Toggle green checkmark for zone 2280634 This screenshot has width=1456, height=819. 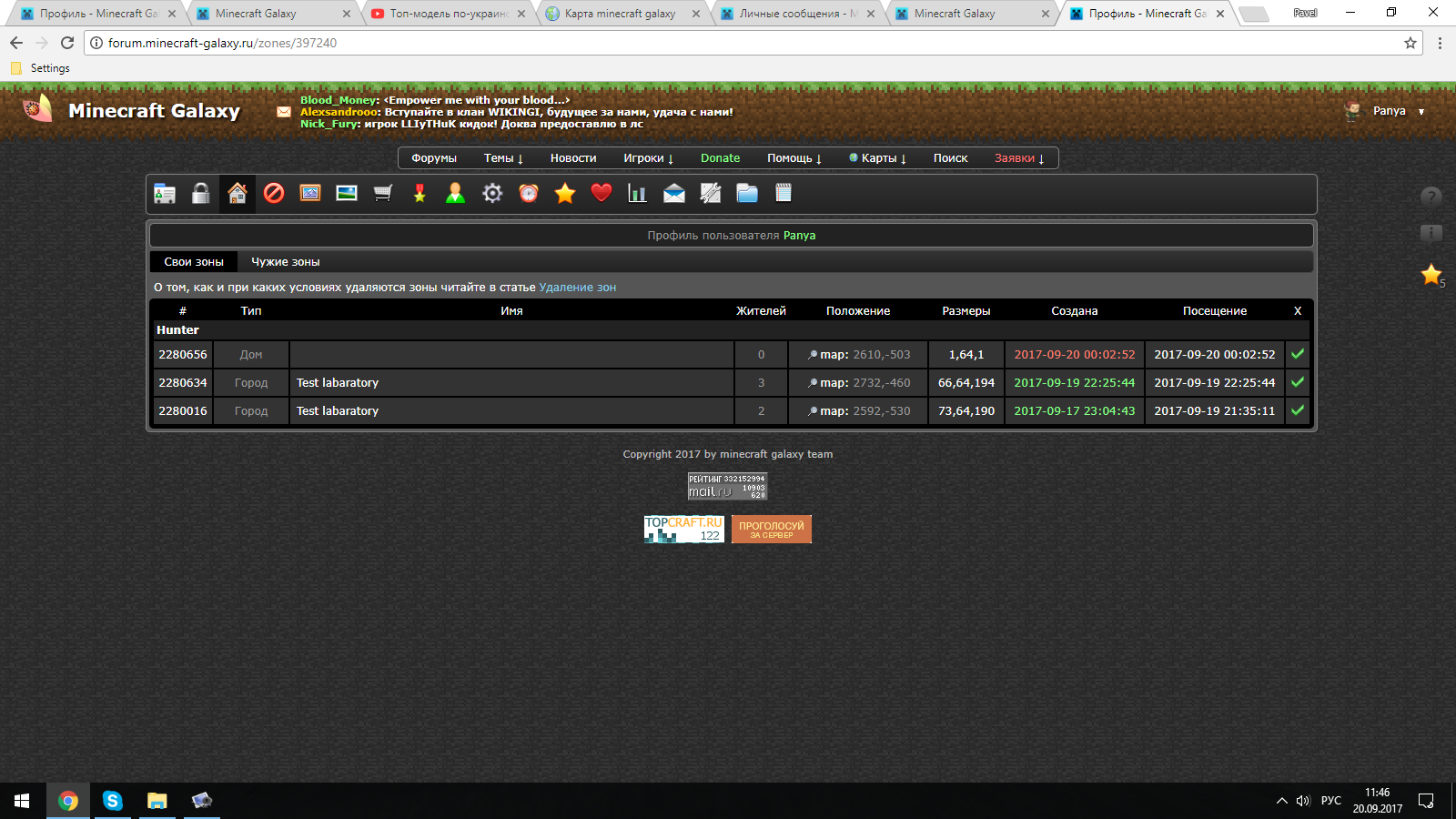tap(1298, 382)
